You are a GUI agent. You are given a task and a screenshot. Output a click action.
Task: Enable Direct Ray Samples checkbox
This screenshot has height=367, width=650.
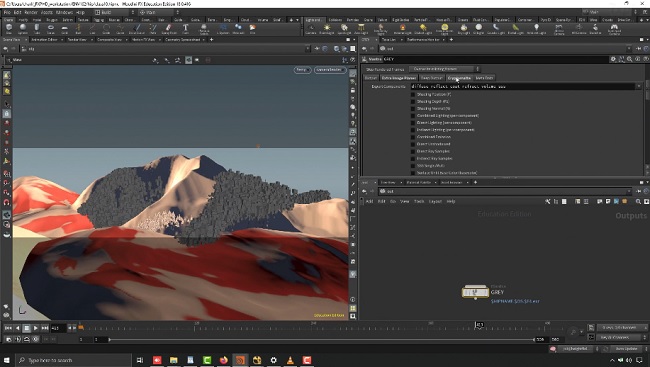(413, 151)
